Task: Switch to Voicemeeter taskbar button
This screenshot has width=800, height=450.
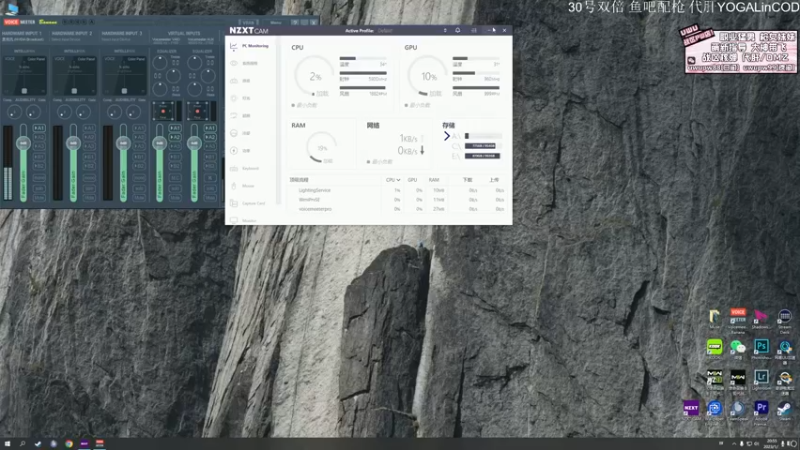Action: click(99, 444)
